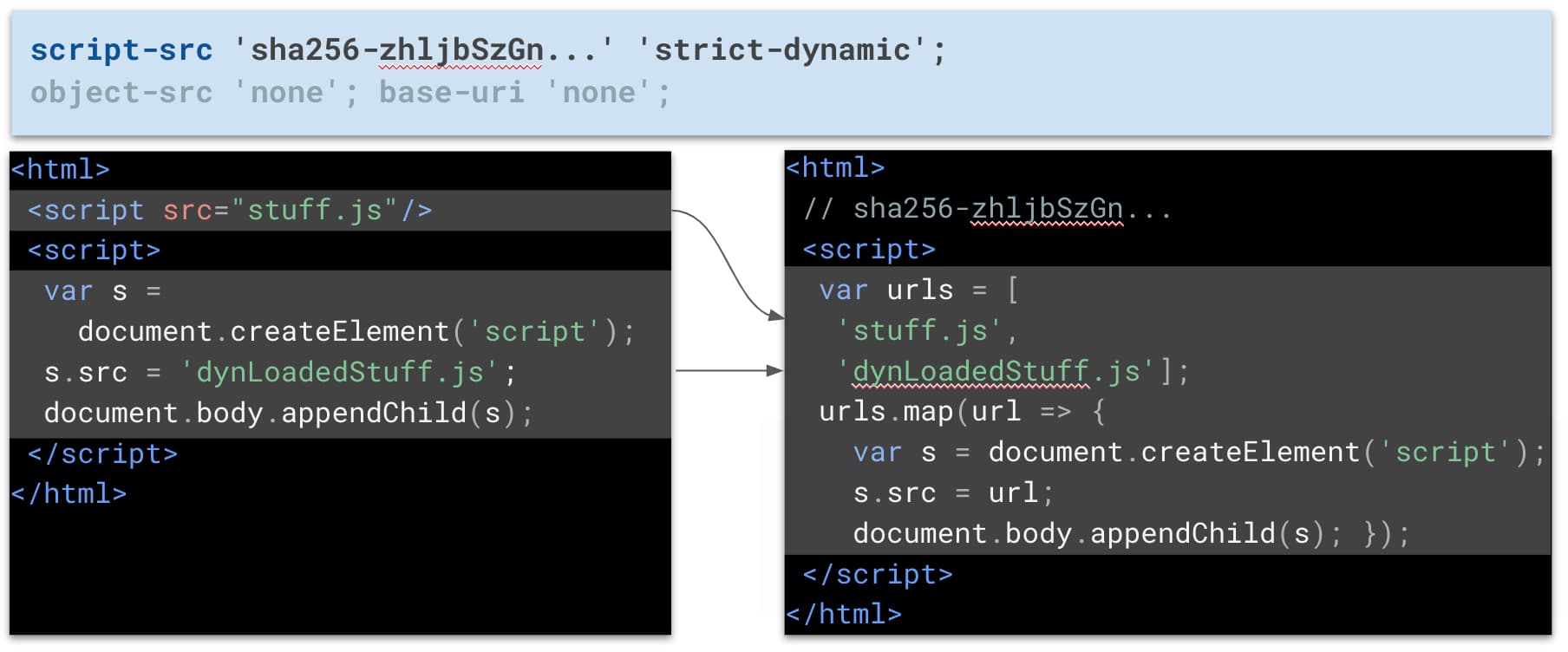Select the 'var urls = [' line
Image resolution: width=1568 pixels, height=652 pixels.
[x=918, y=290]
